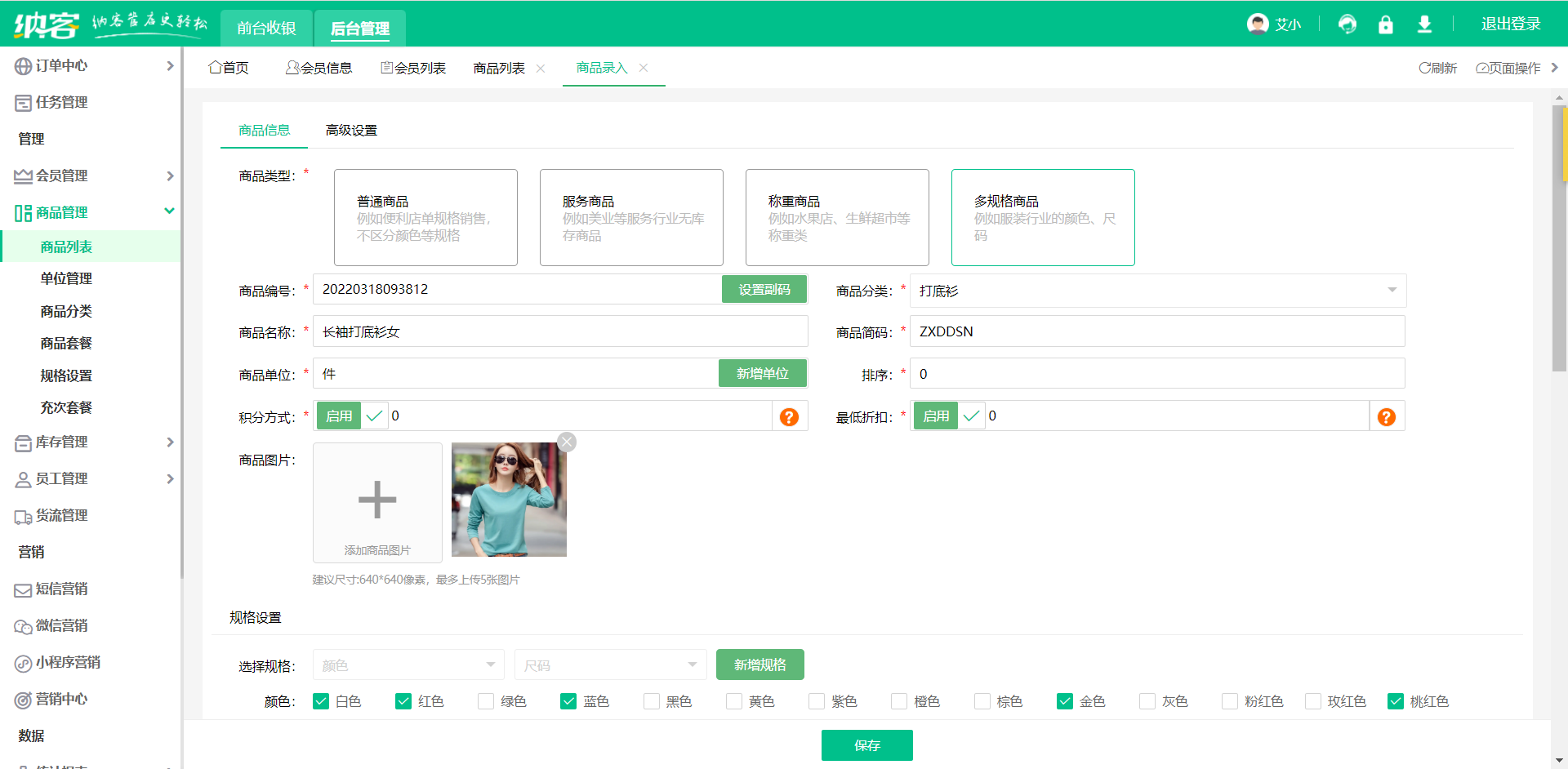The width and height of the screenshot is (1568, 769).
Task: Select the 短信营销 marketing icon
Action: coord(22,589)
